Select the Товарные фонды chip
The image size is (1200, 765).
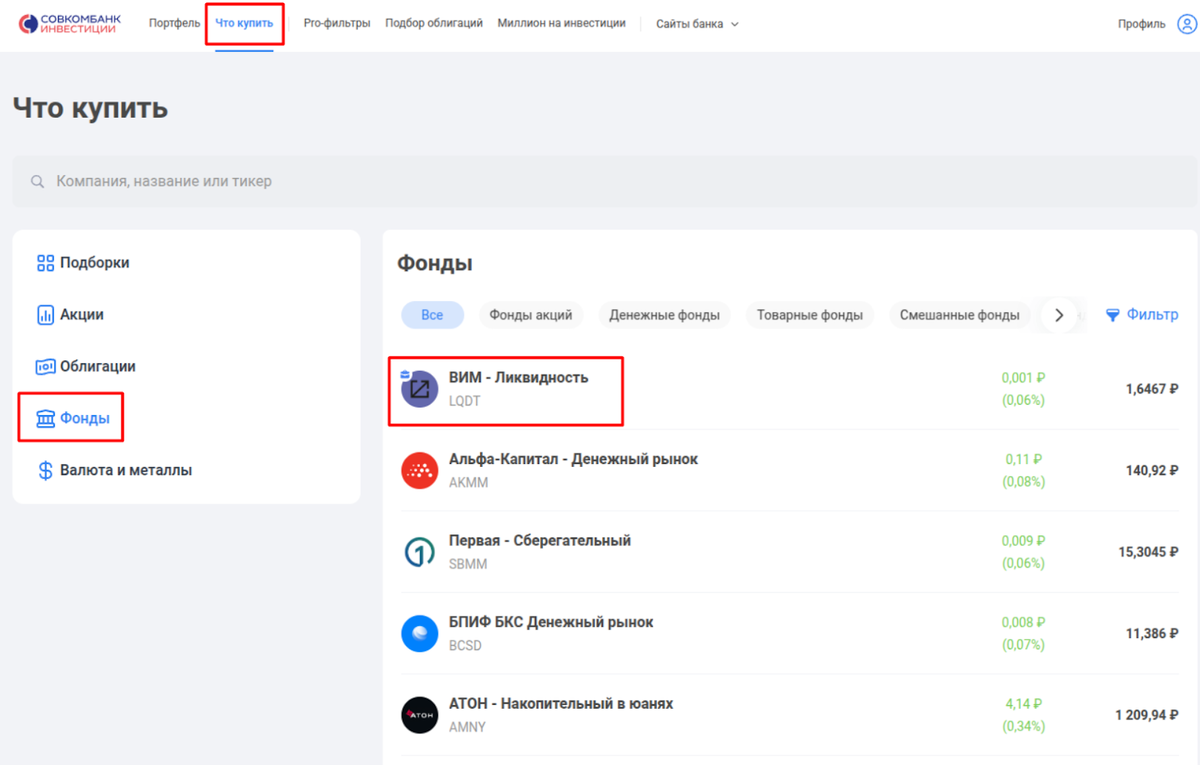pyautogui.click(x=810, y=315)
